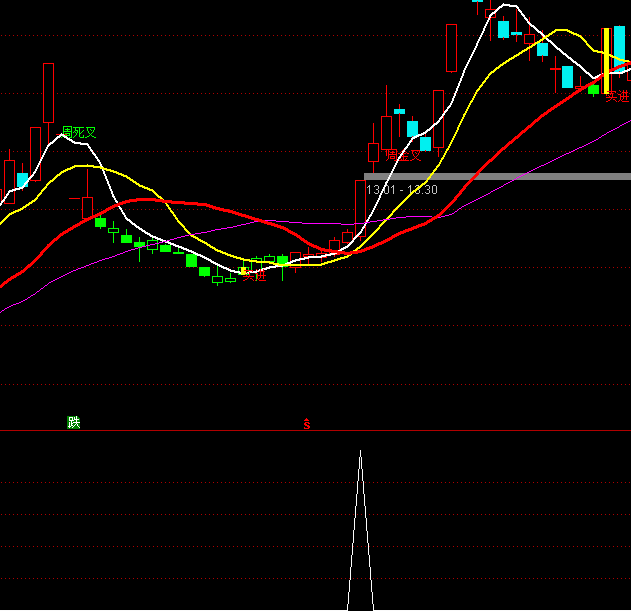
Task: Select the 买进 buy signal at right edge
Action: 617,97
